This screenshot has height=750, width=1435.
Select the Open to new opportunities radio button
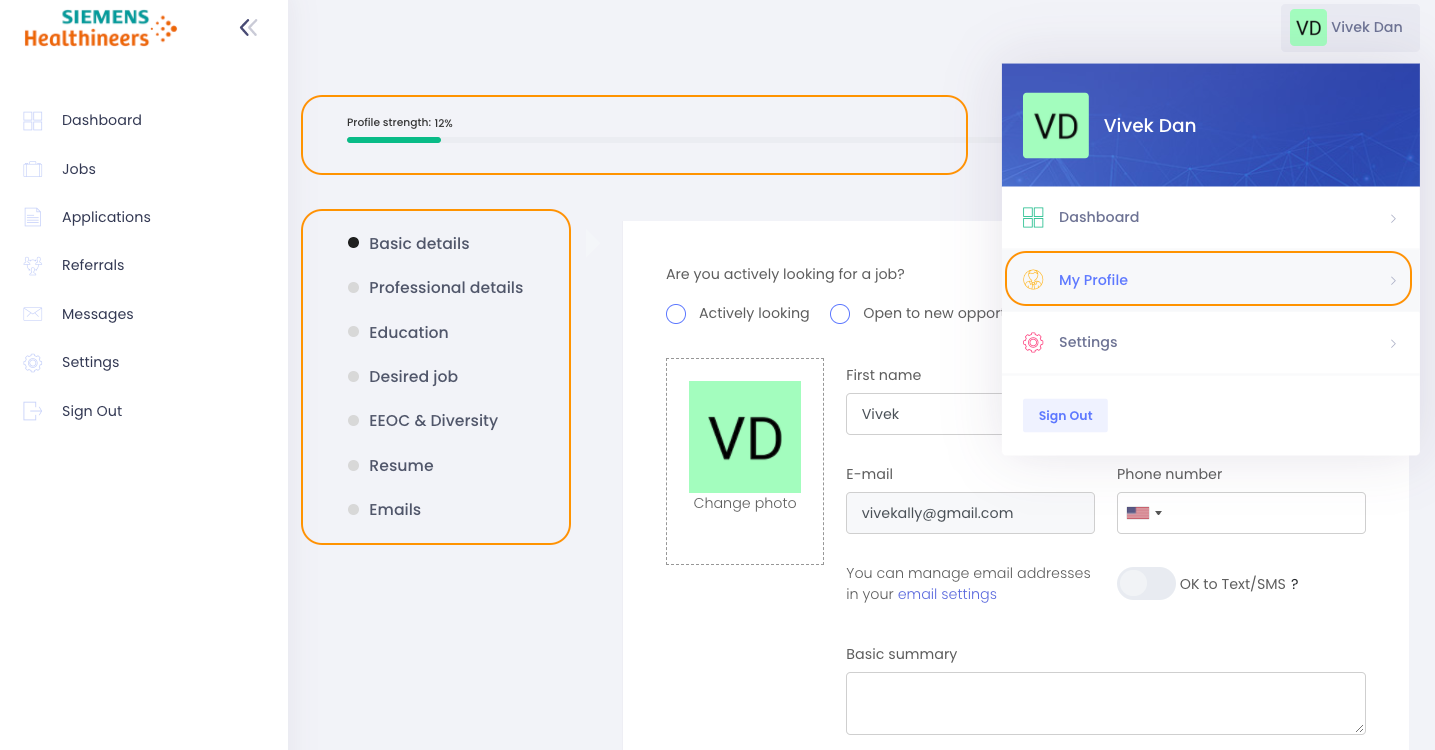coord(840,314)
